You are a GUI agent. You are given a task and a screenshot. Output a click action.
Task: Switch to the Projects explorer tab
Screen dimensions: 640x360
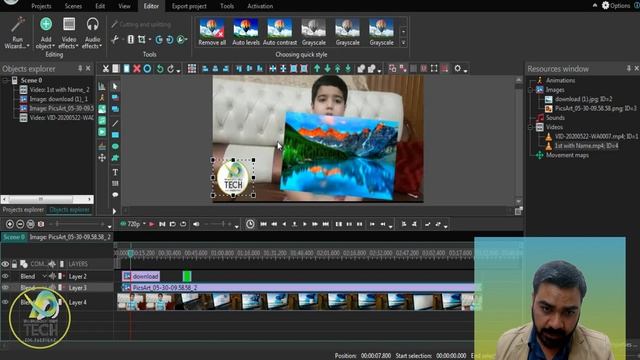click(23, 210)
